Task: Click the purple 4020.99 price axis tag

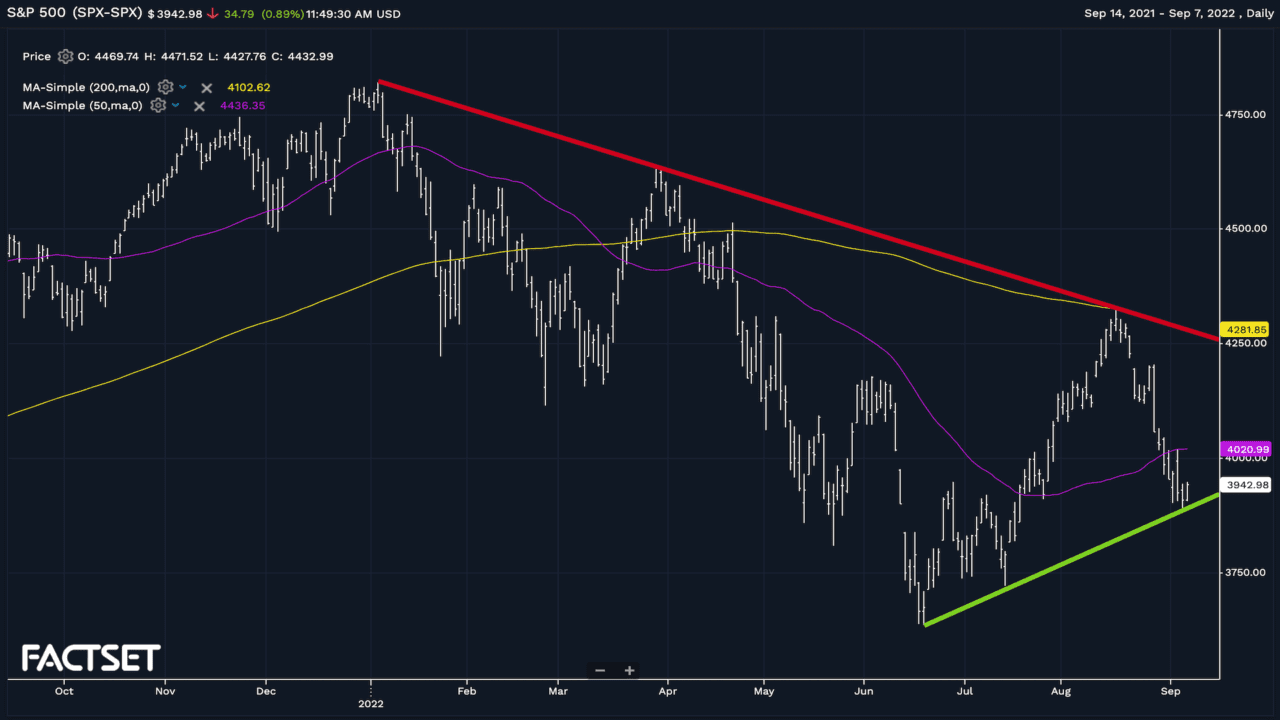Action: coord(1246,450)
